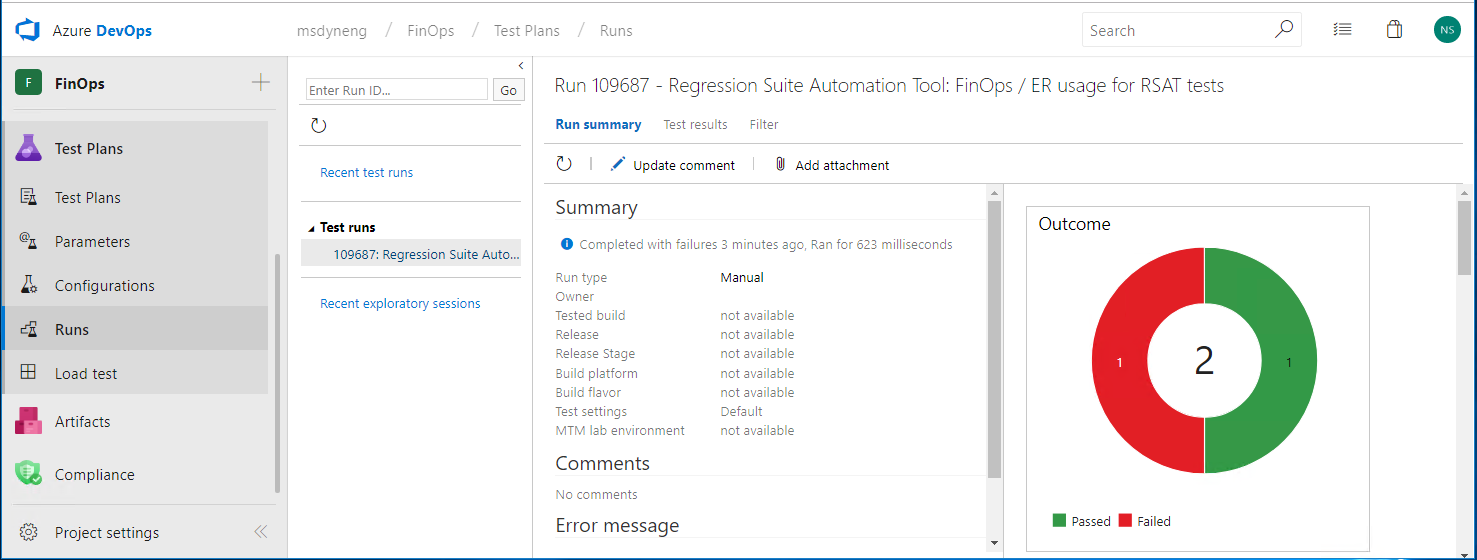
Task: Refresh the run summary toolbar icon
Action: pos(564,164)
